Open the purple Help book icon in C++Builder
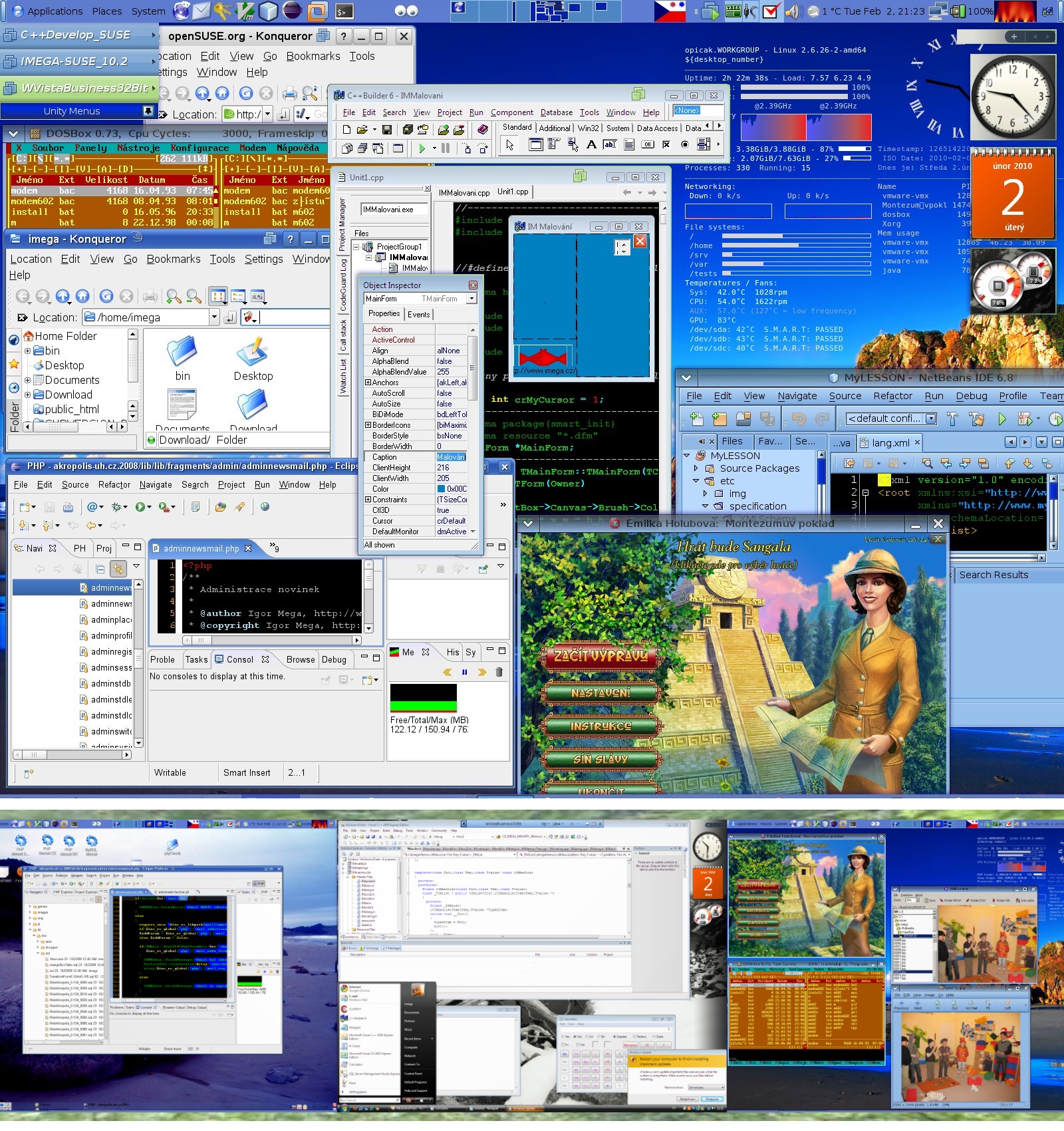Screen dimensions: 1064x1131 click(x=483, y=129)
